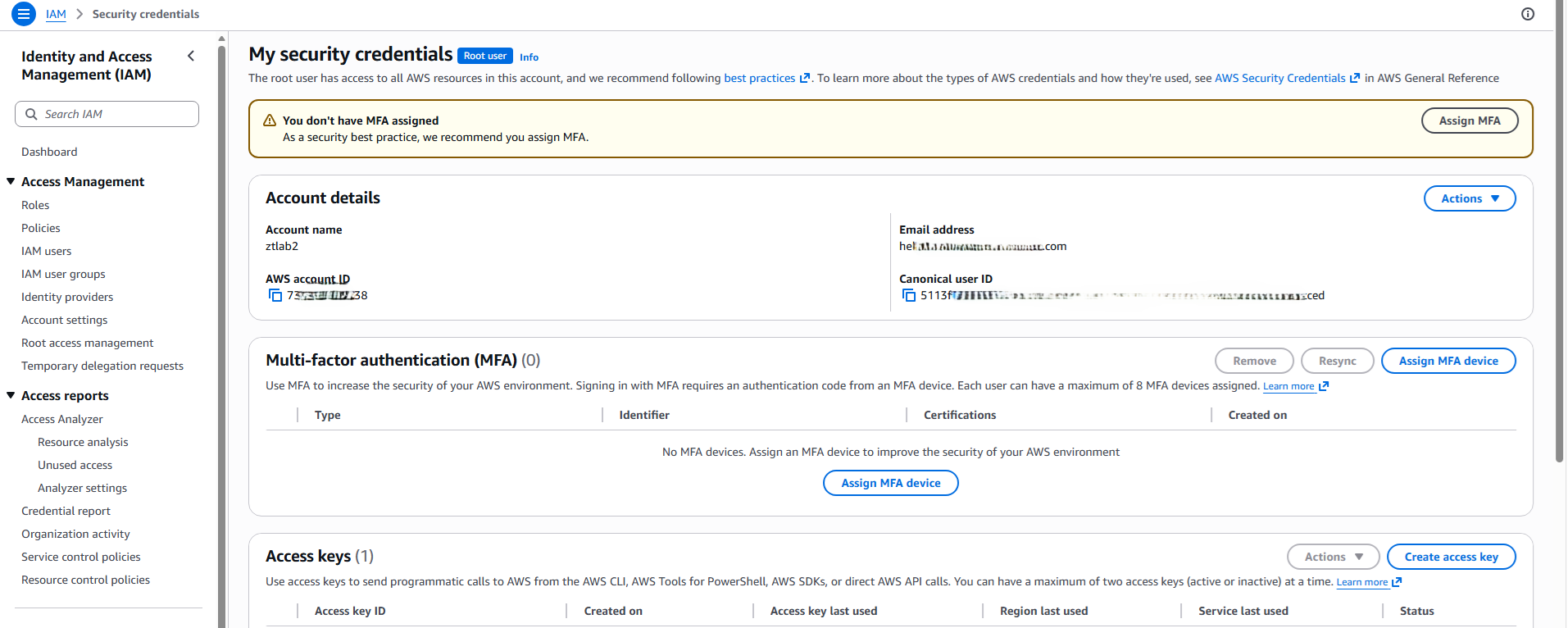Open the best practices link

point(759,79)
